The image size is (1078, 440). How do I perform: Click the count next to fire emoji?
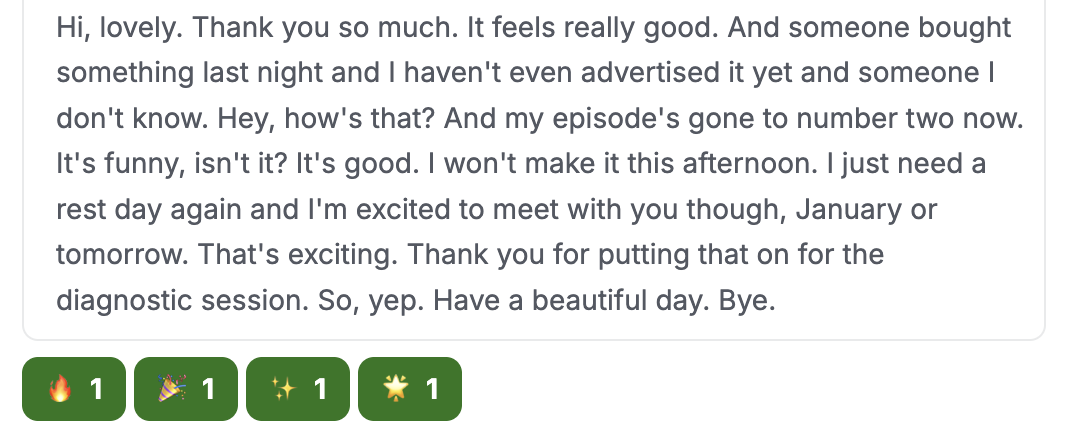pos(96,390)
